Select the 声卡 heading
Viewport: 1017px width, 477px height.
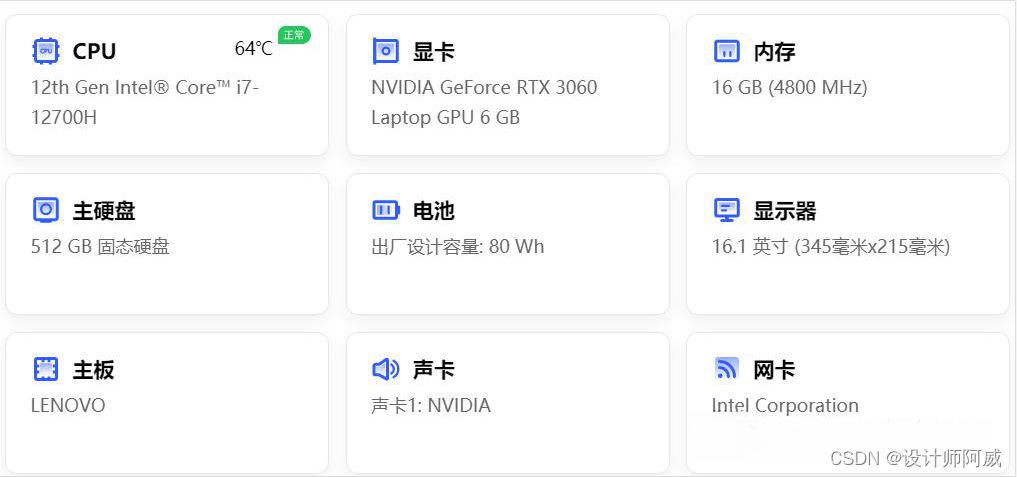(434, 369)
